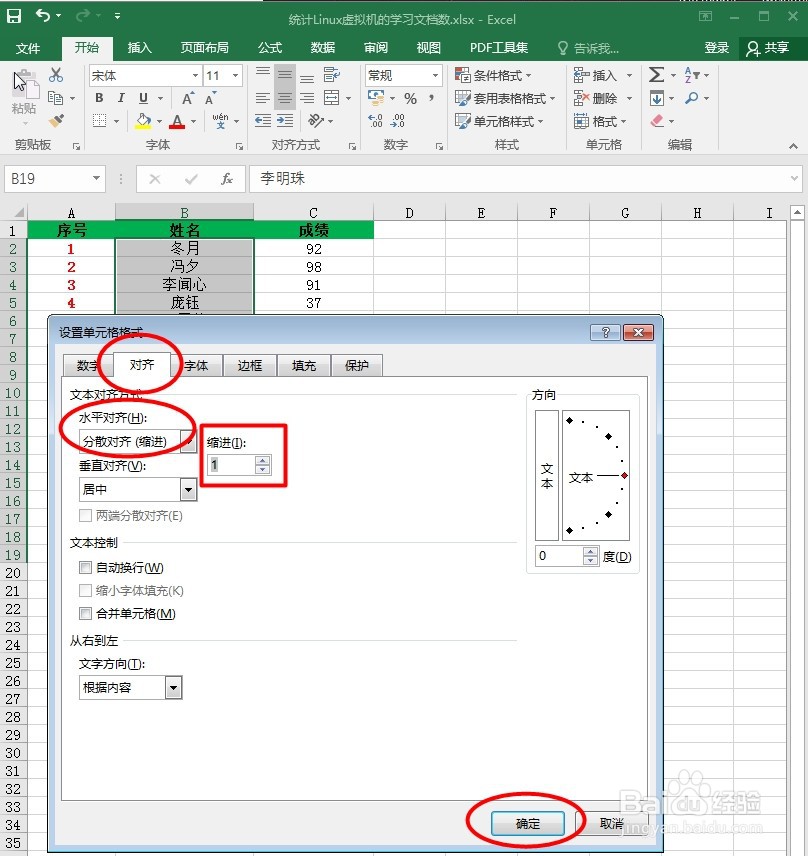Expand the Name Box B19 dropdown
The image size is (808, 856).
96,178
